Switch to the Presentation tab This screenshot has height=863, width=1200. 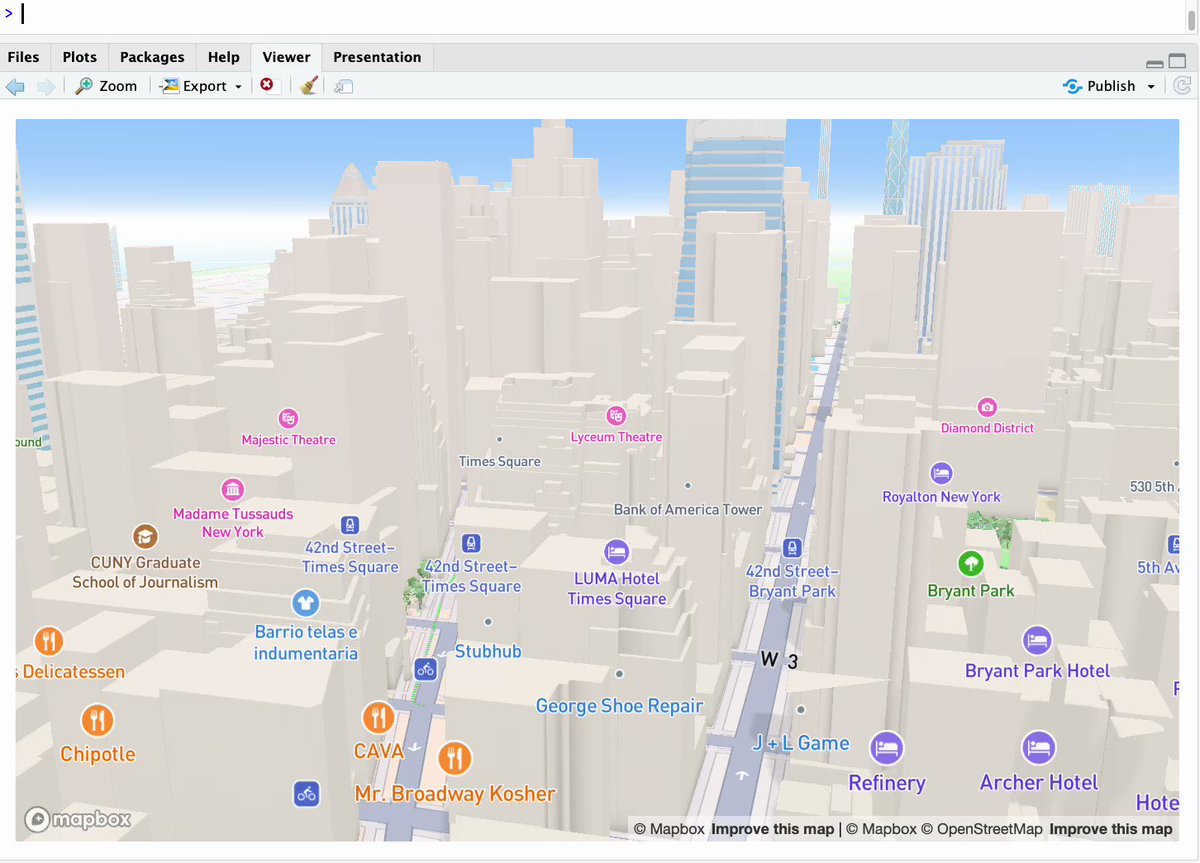coord(377,57)
